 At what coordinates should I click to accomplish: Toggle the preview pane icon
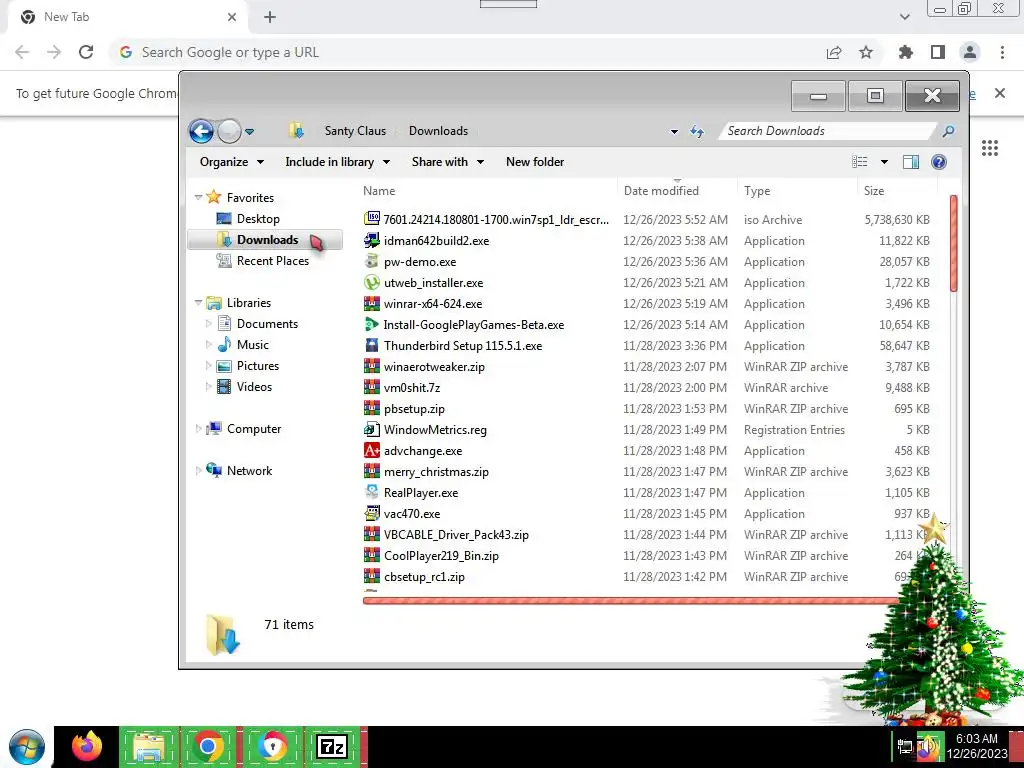coord(910,162)
